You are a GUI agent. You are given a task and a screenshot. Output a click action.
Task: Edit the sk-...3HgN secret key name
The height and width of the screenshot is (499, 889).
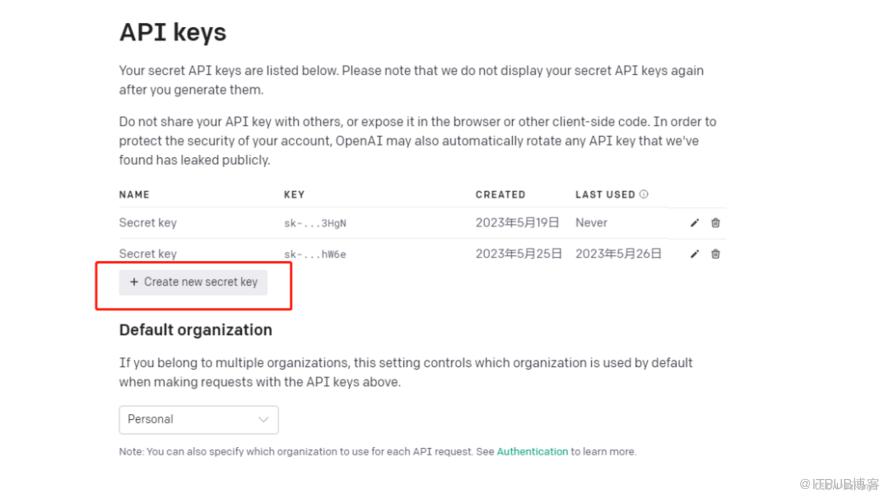[695, 223]
